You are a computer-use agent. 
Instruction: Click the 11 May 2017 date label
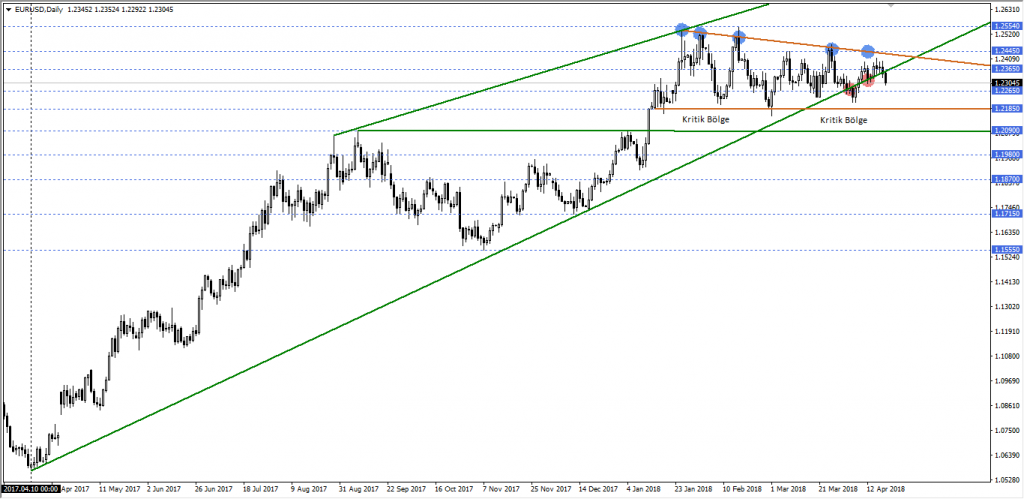(x=119, y=489)
